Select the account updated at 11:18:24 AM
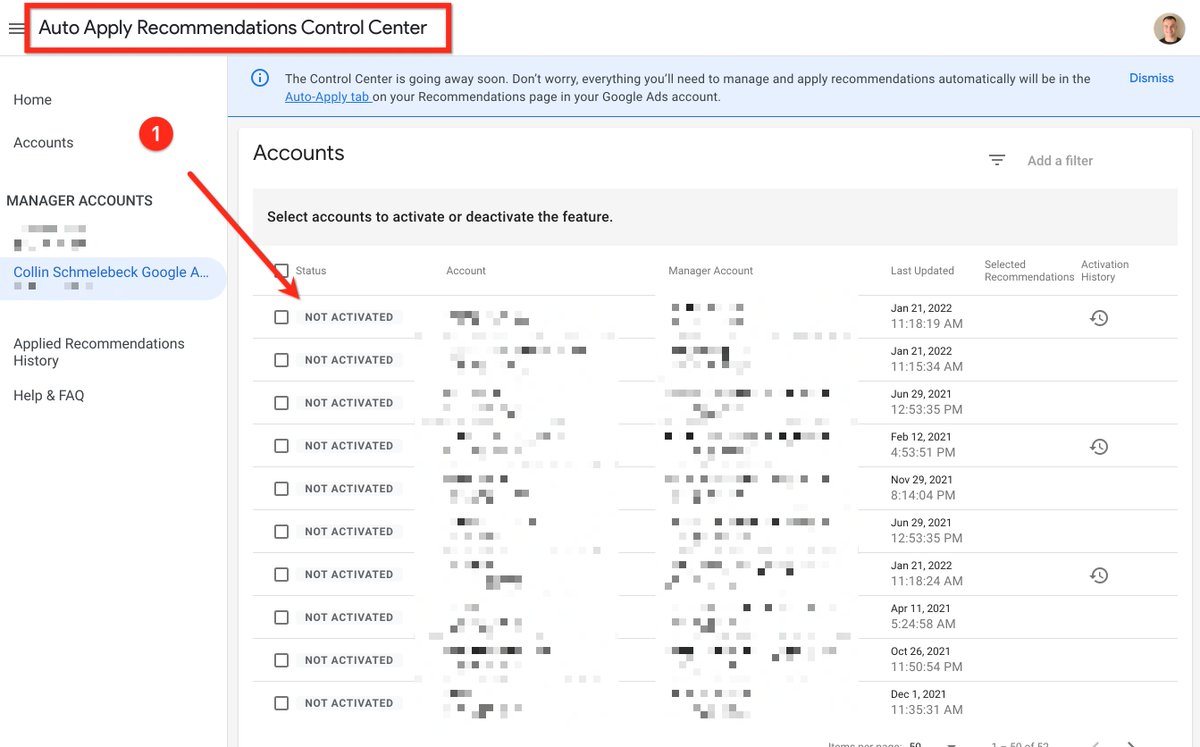The height and width of the screenshot is (747, 1200). coord(281,575)
